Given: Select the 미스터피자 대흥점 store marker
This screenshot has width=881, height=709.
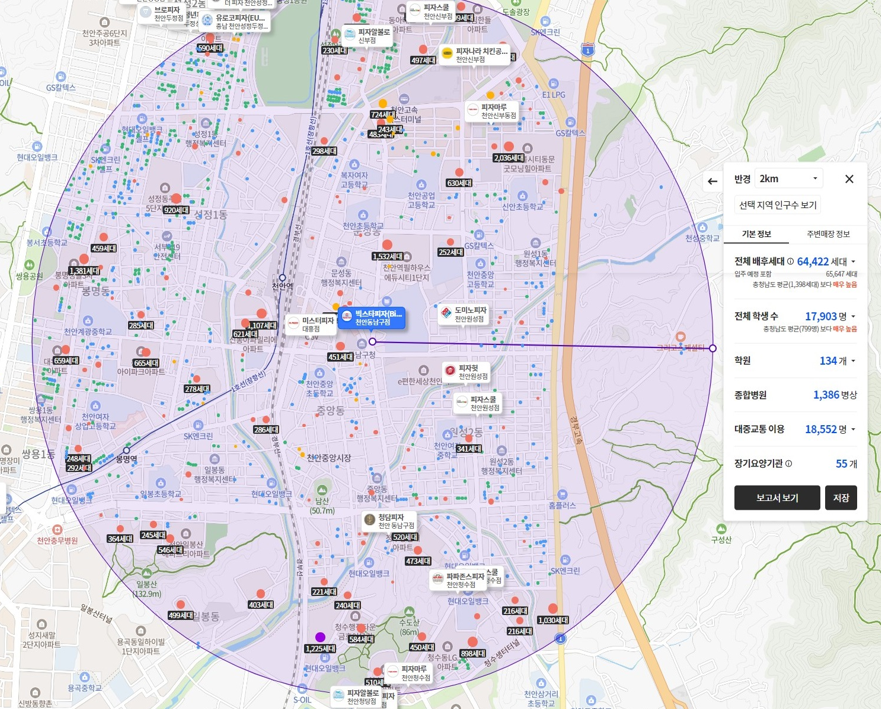Looking at the screenshot, I should [310, 324].
